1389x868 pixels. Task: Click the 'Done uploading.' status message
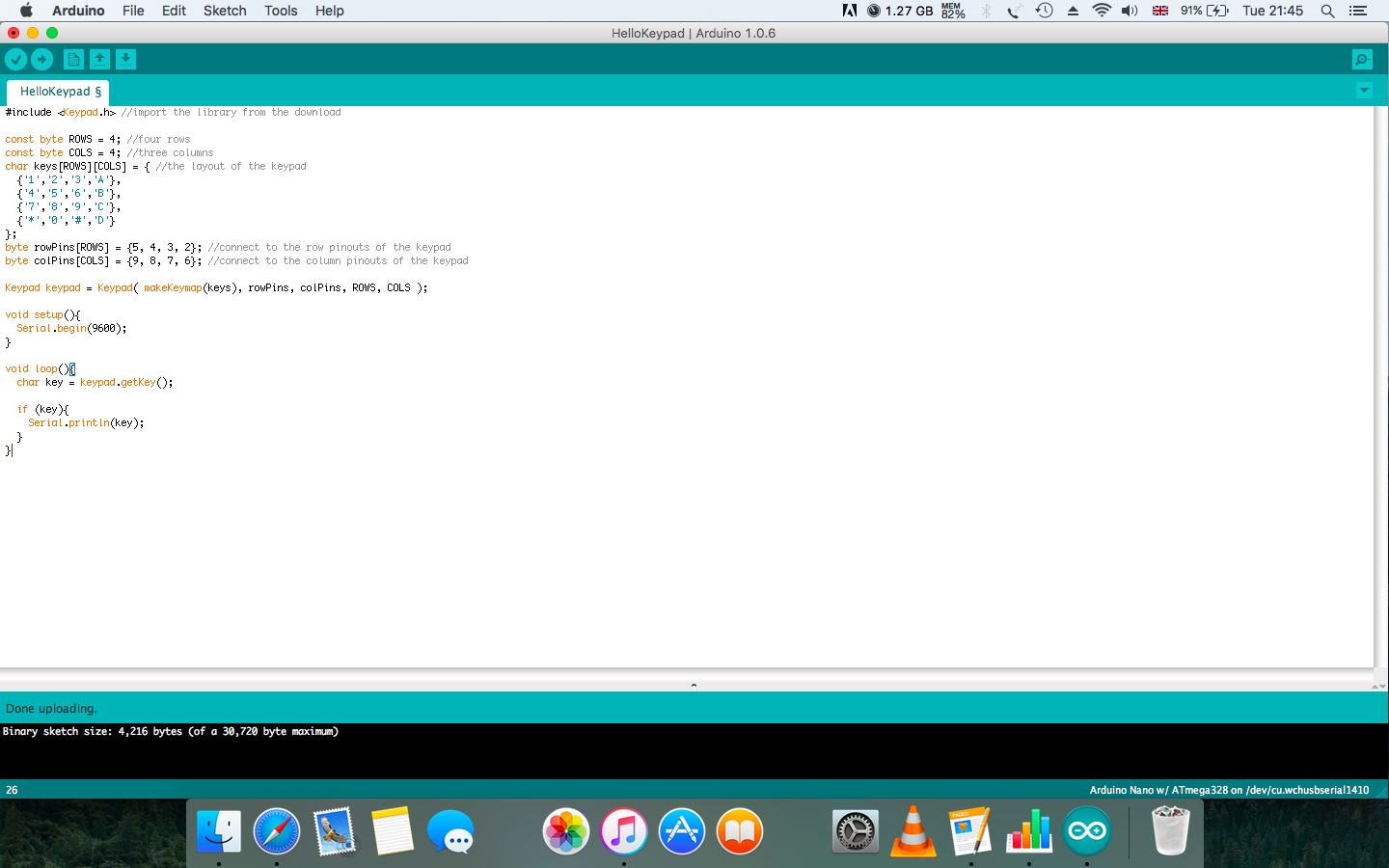tap(51, 708)
